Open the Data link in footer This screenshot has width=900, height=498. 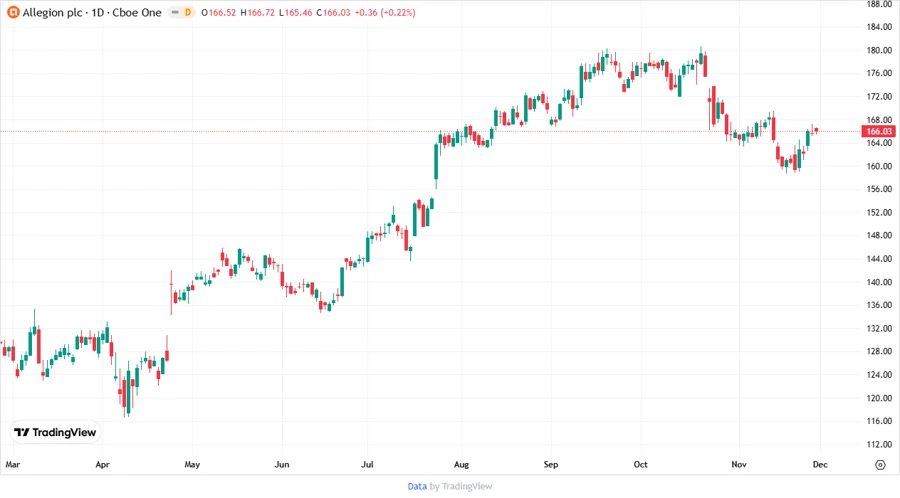pyautogui.click(x=417, y=487)
